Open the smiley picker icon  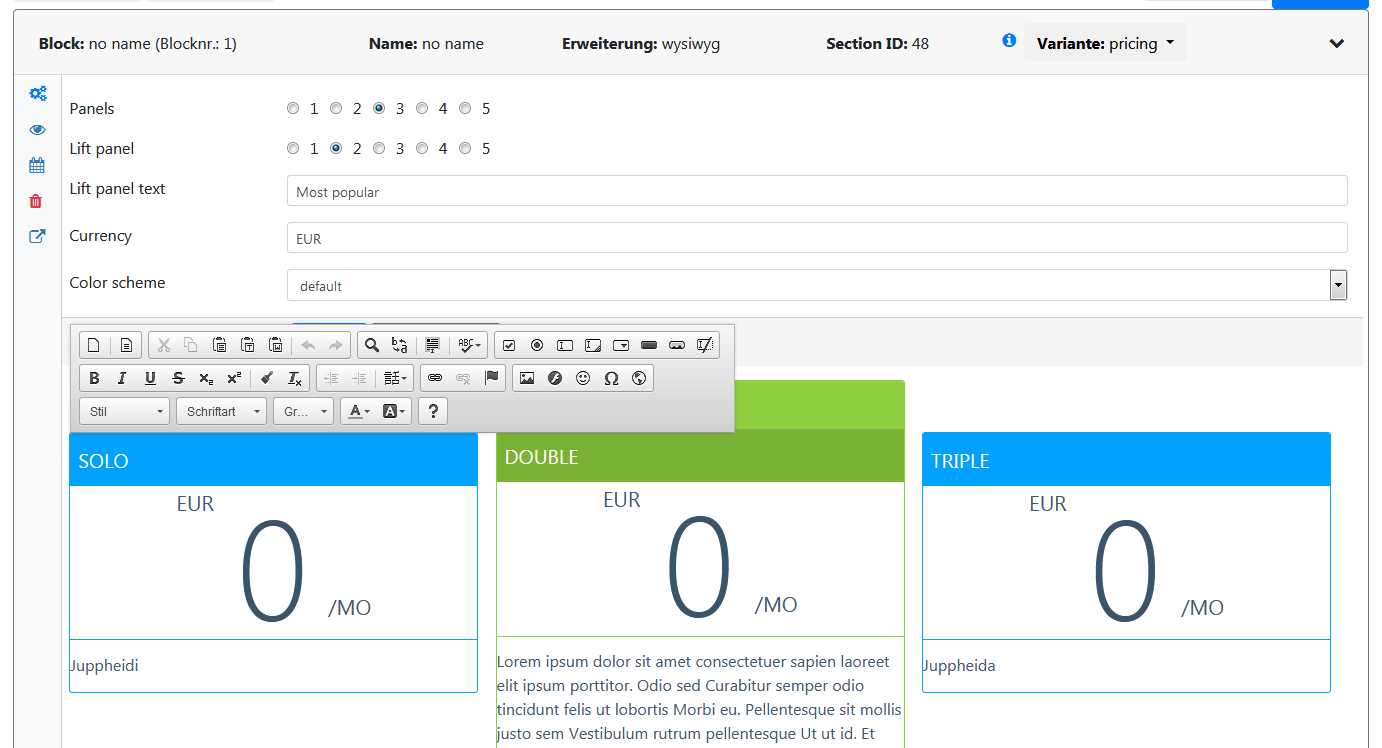coord(583,378)
